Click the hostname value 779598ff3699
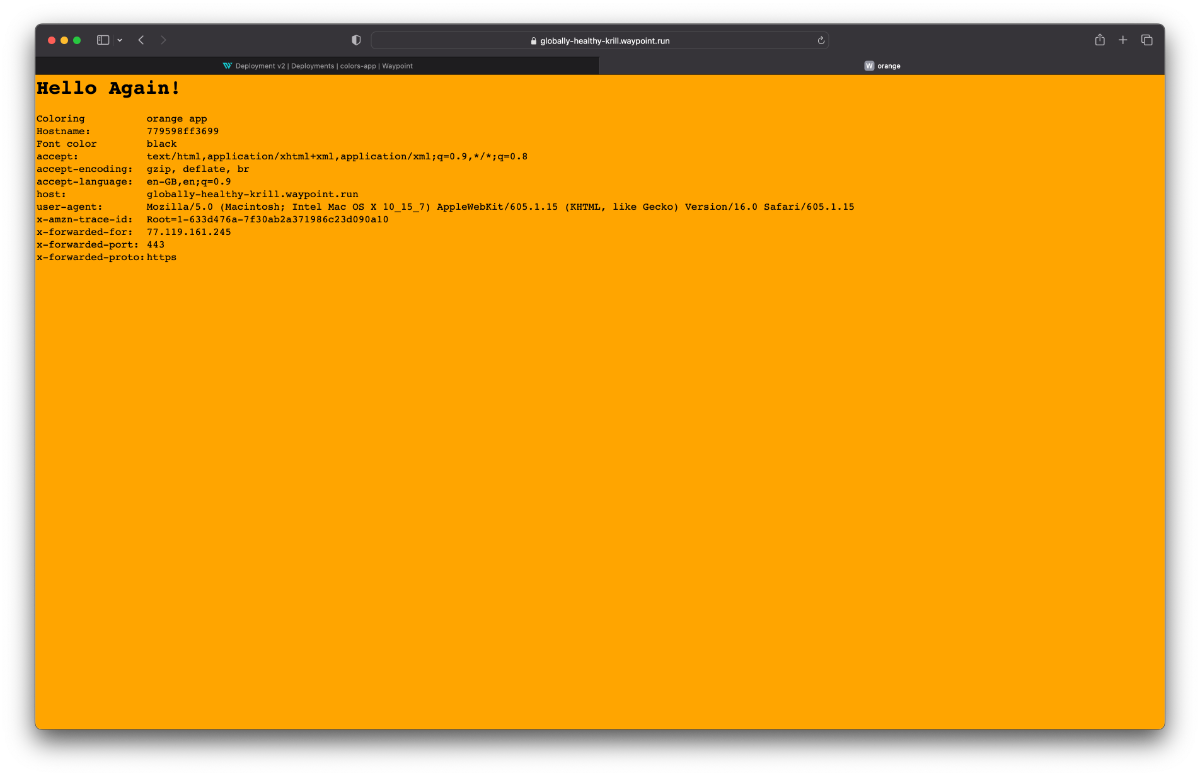 [183, 131]
